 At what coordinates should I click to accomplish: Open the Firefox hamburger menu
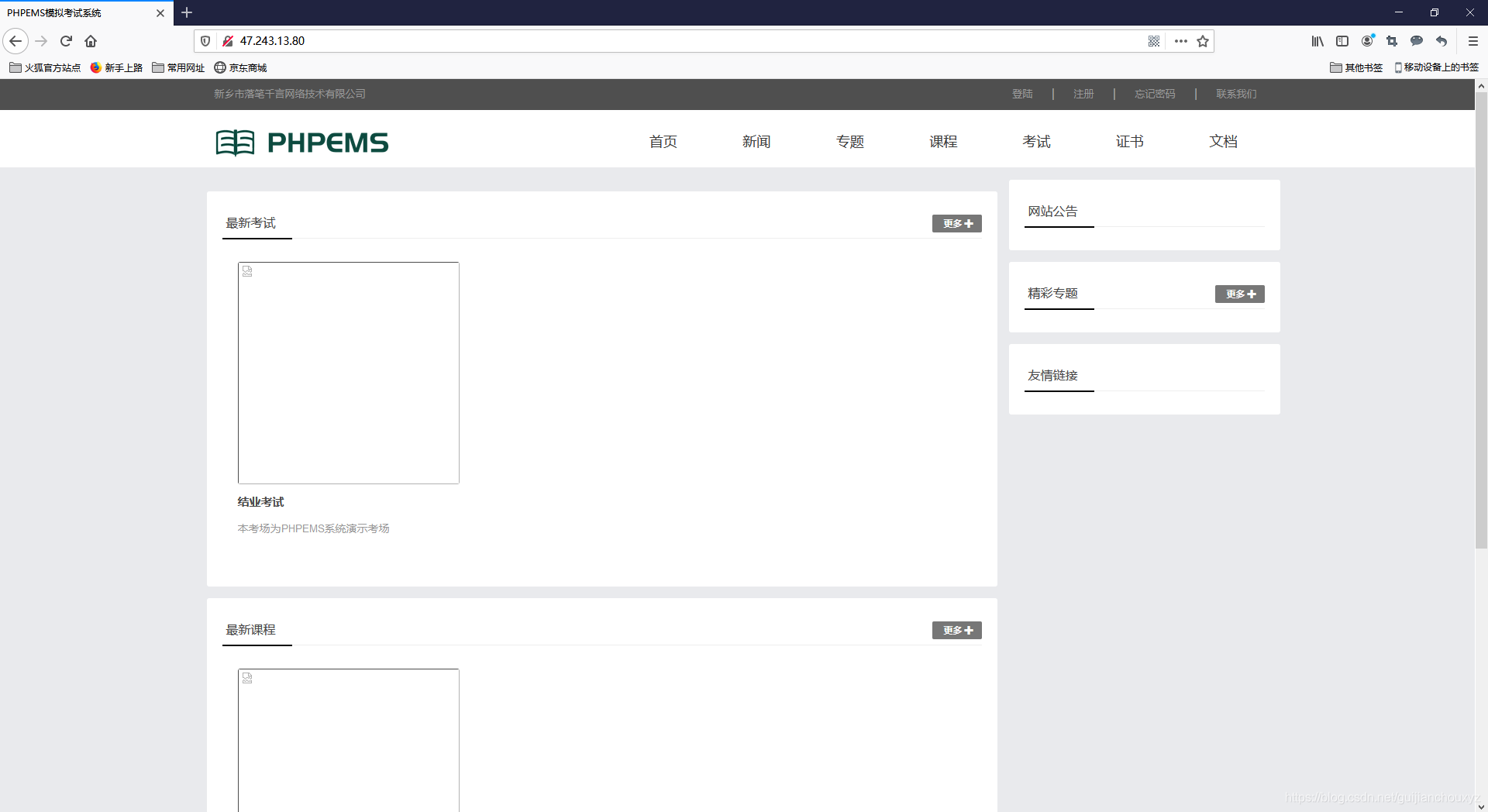tap(1473, 41)
